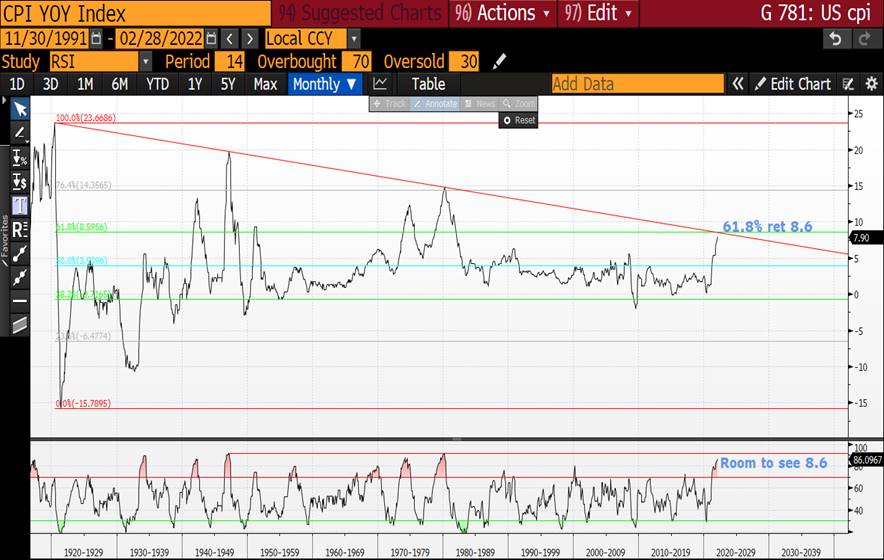Open the Edit menu
884x560 pixels.
coord(599,13)
